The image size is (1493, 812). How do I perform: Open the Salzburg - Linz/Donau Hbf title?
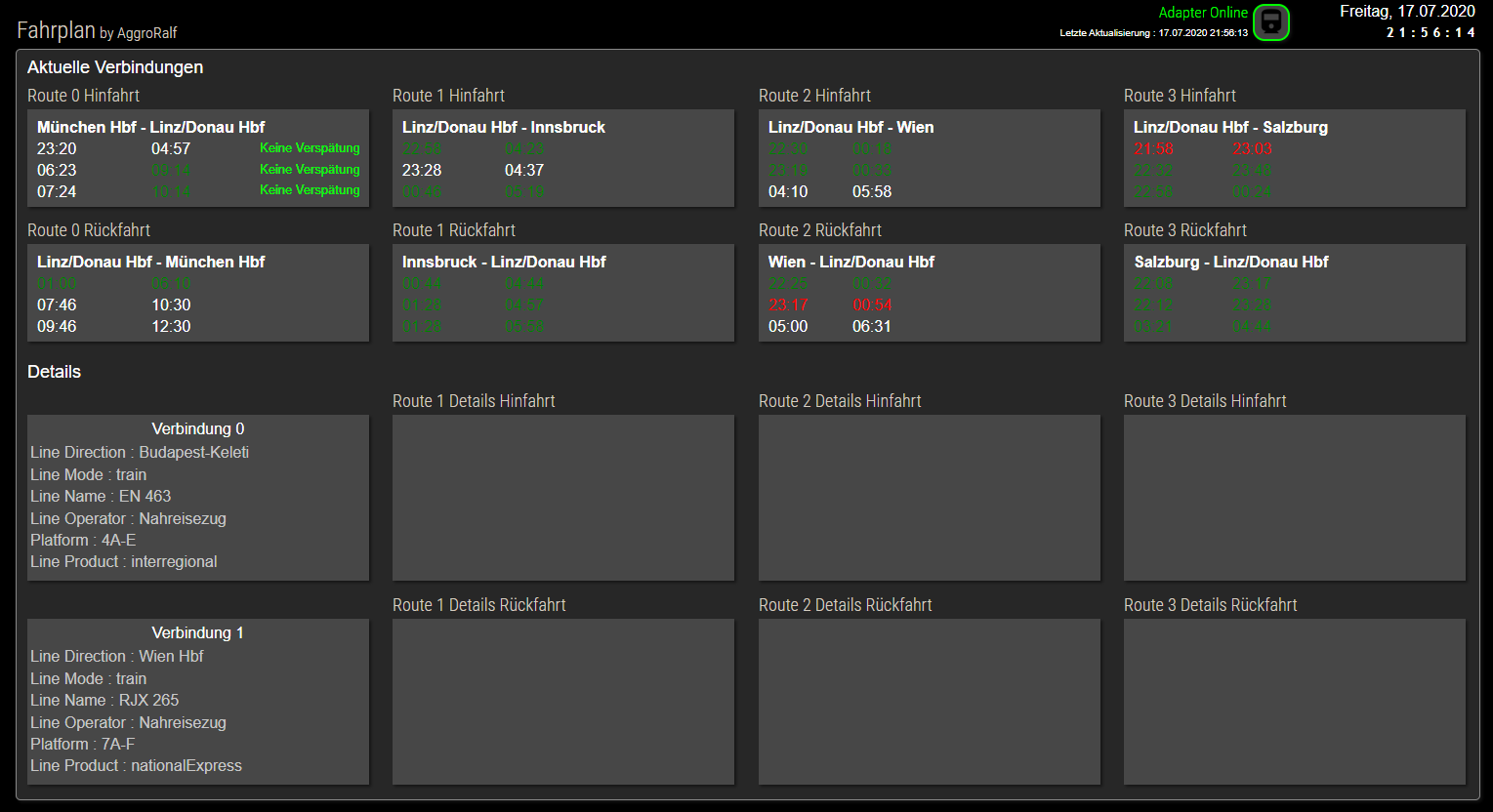(1231, 262)
